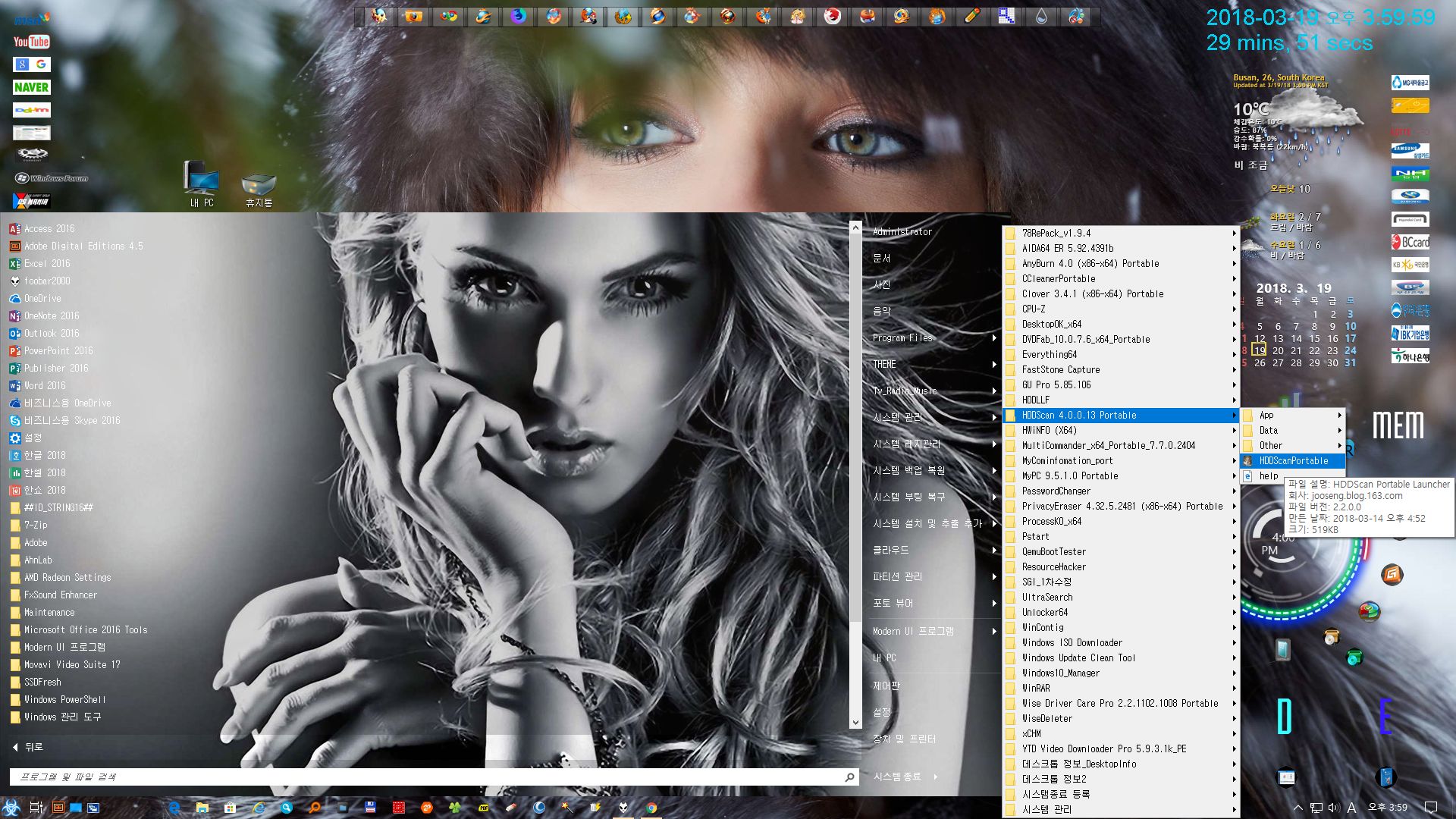
Task: Open File Explorer from taskbar
Action: 202,808
